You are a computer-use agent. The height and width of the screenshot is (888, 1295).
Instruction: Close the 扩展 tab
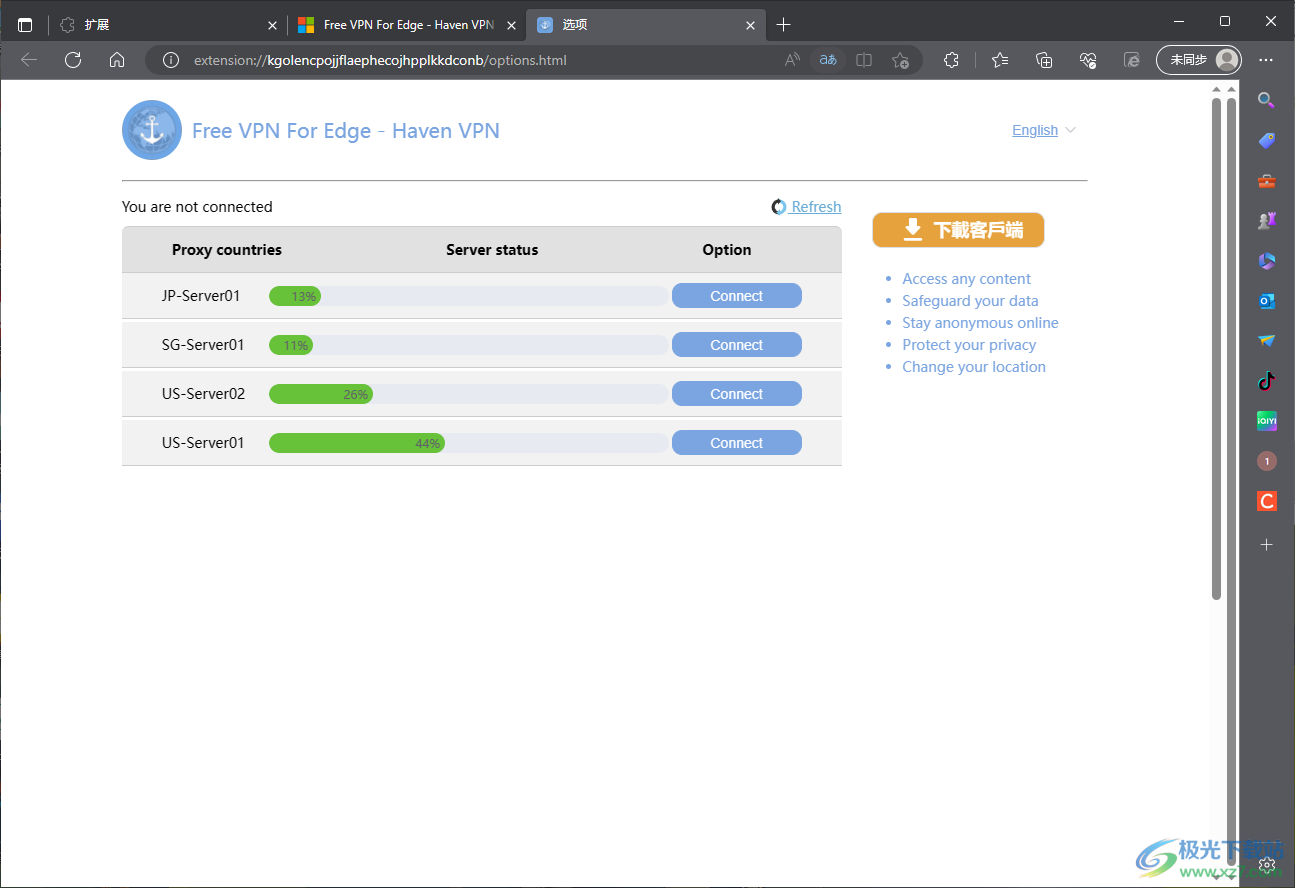(x=272, y=25)
